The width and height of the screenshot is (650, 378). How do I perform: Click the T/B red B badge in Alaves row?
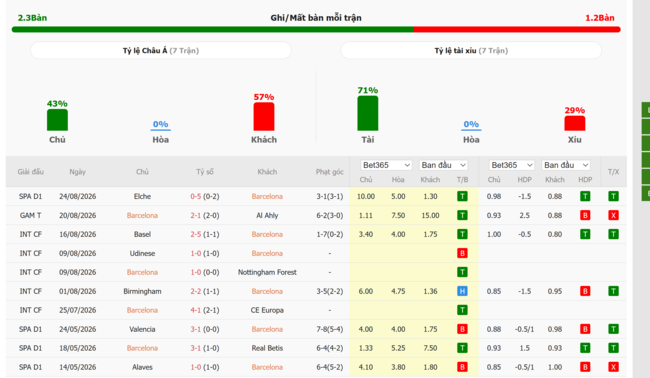[x=462, y=367]
